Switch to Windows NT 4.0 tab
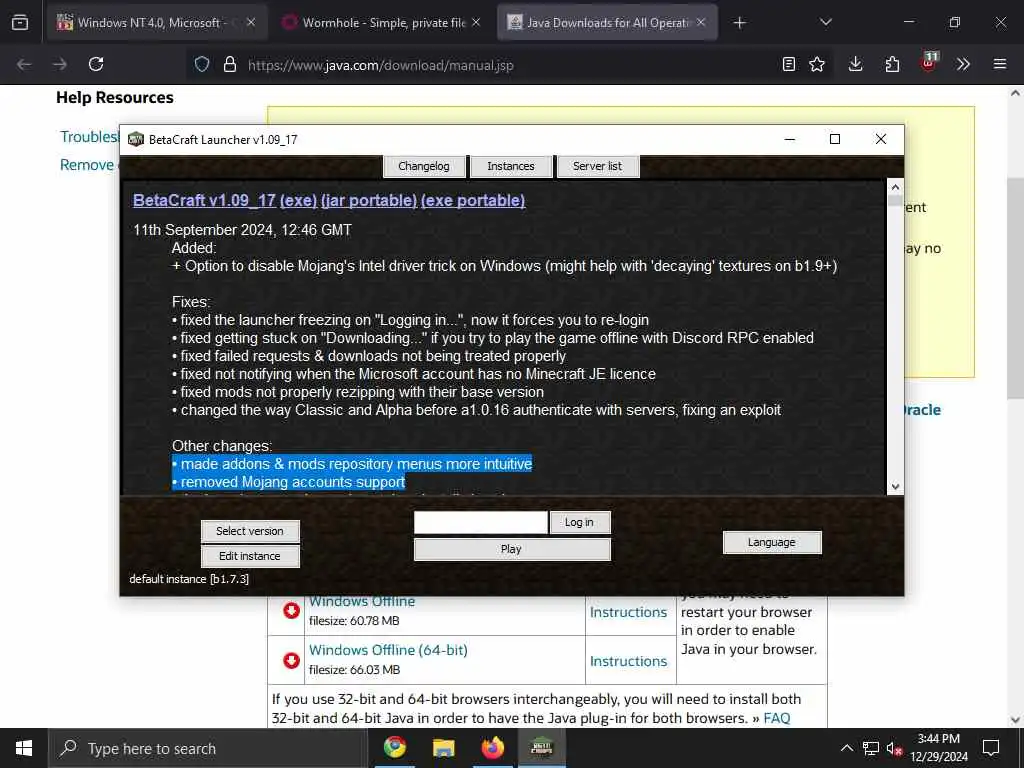The height and width of the screenshot is (768, 1024). tap(157, 23)
